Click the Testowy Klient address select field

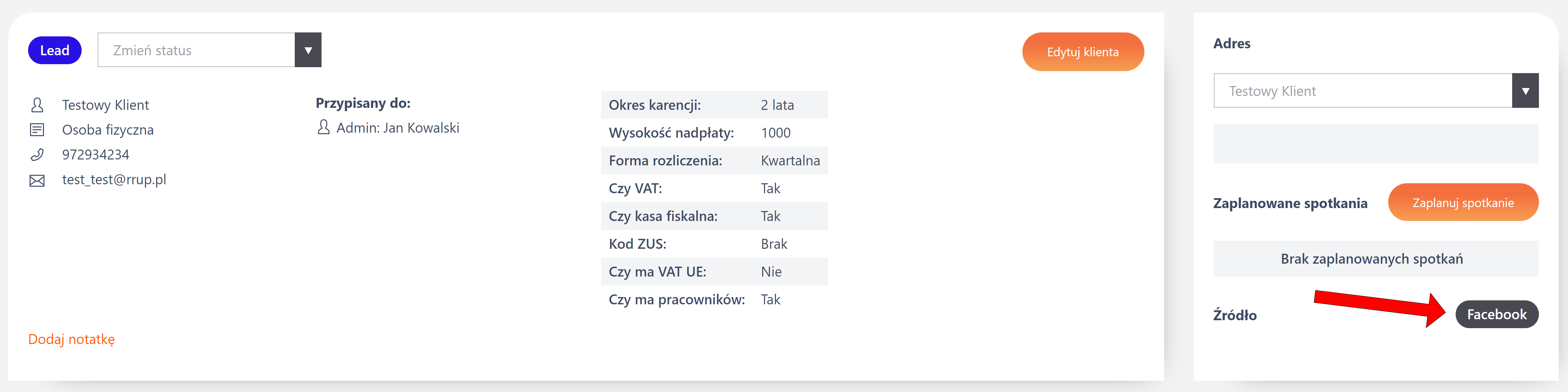(x=1362, y=91)
